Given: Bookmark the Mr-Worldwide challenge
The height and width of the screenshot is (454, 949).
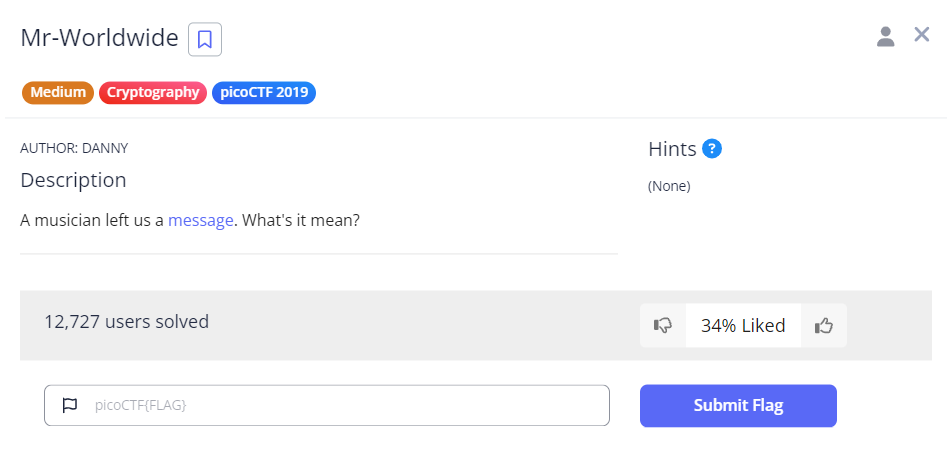Looking at the screenshot, I should click(x=205, y=39).
